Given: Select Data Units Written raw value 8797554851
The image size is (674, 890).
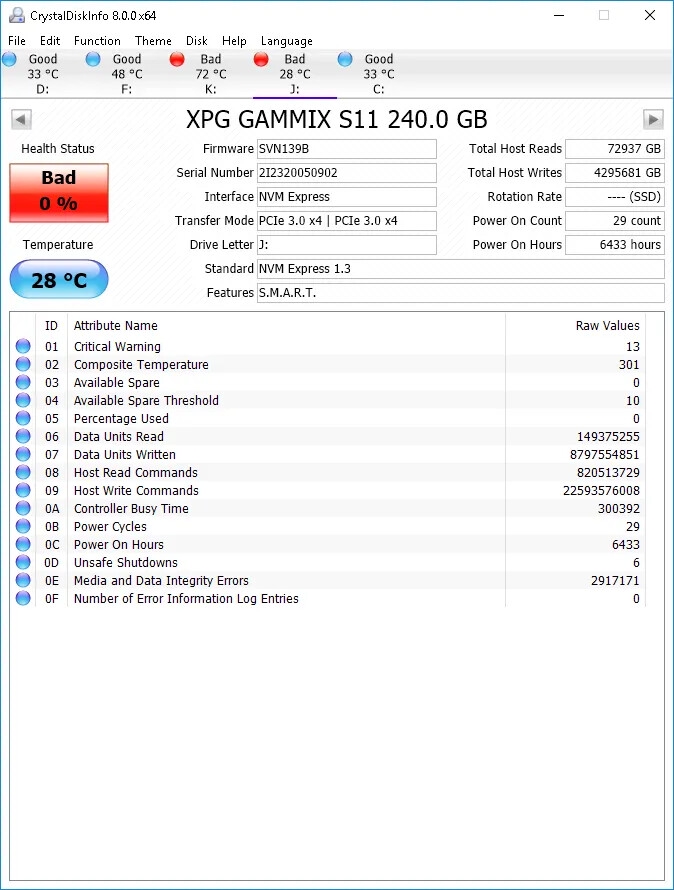Looking at the screenshot, I should click(x=605, y=455).
